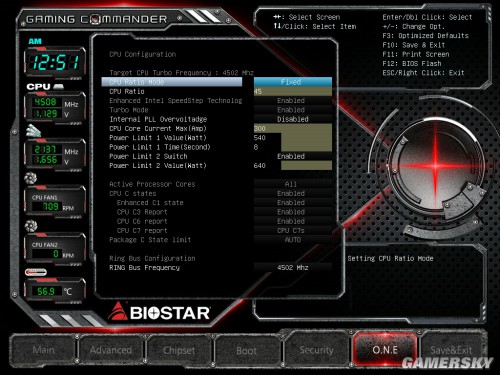
Task: Switch to the Advanced tab
Action: pyautogui.click(x=111, y=350)
